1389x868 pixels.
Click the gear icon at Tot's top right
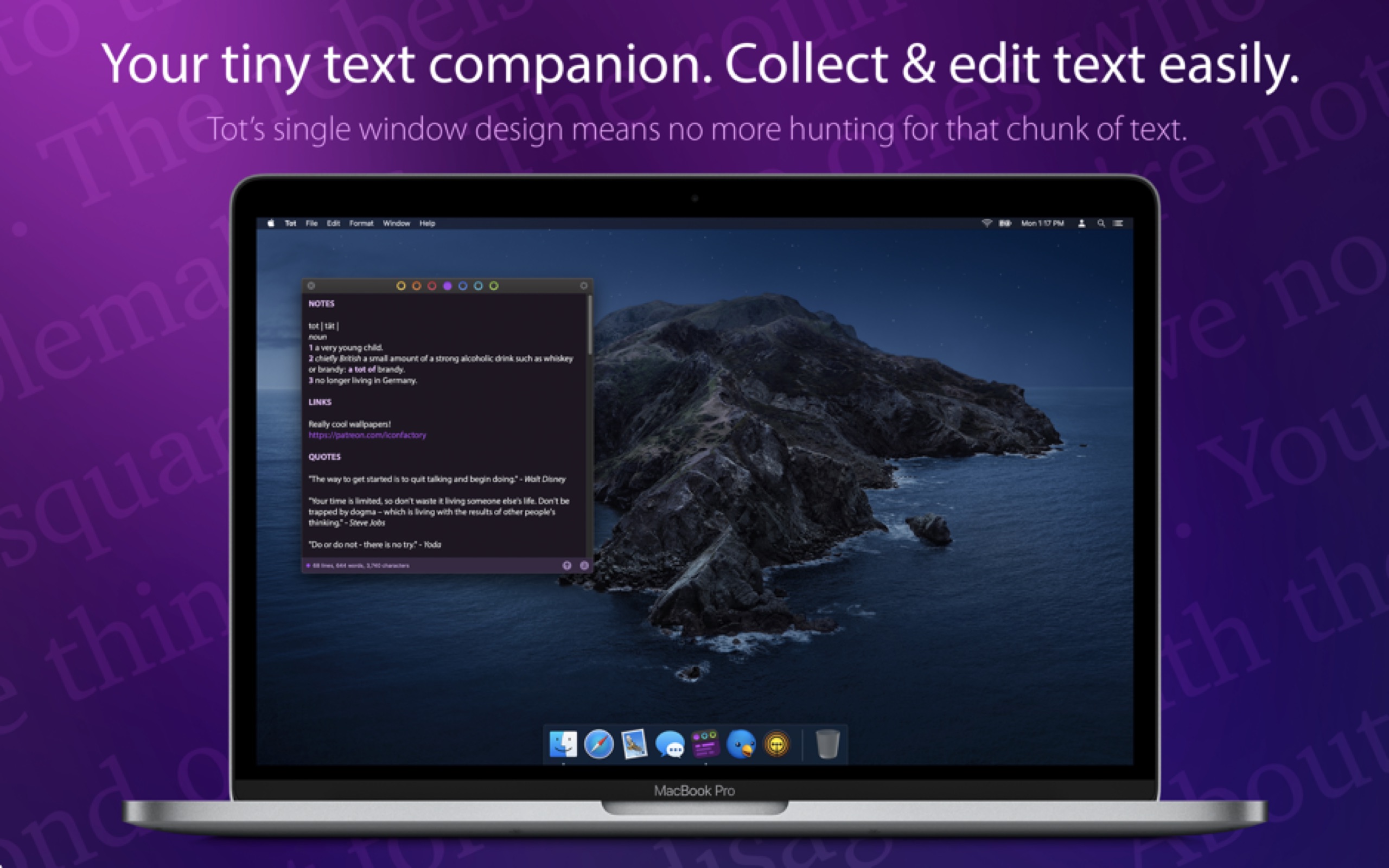[584, 286]
